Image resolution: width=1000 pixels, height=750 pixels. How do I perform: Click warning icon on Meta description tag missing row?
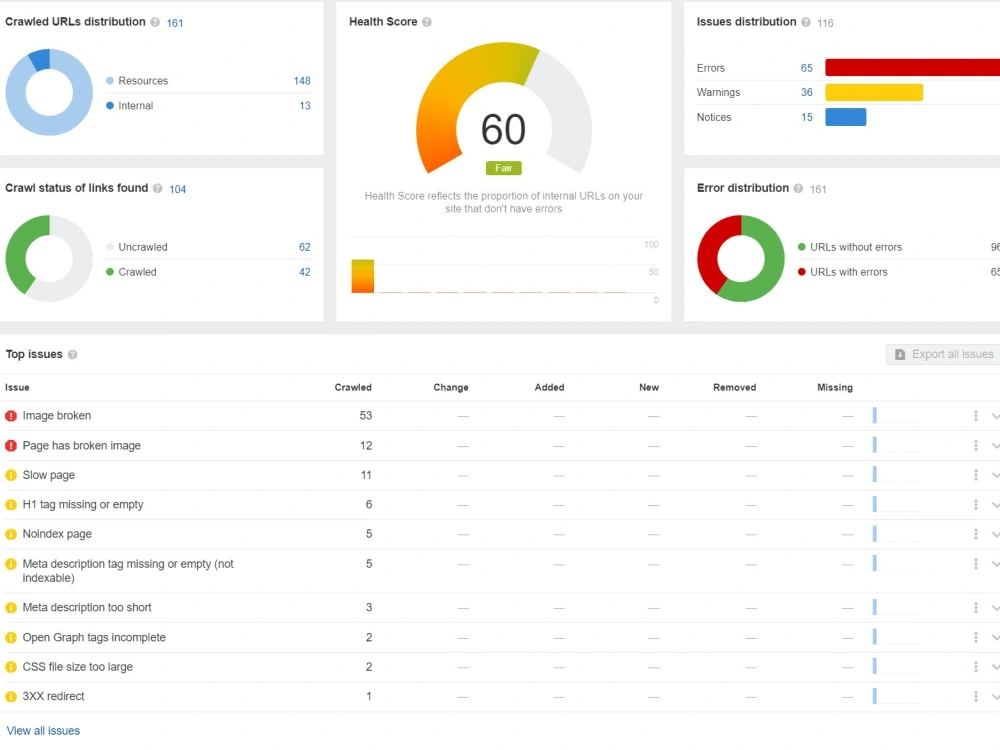[x=11, y=564]
